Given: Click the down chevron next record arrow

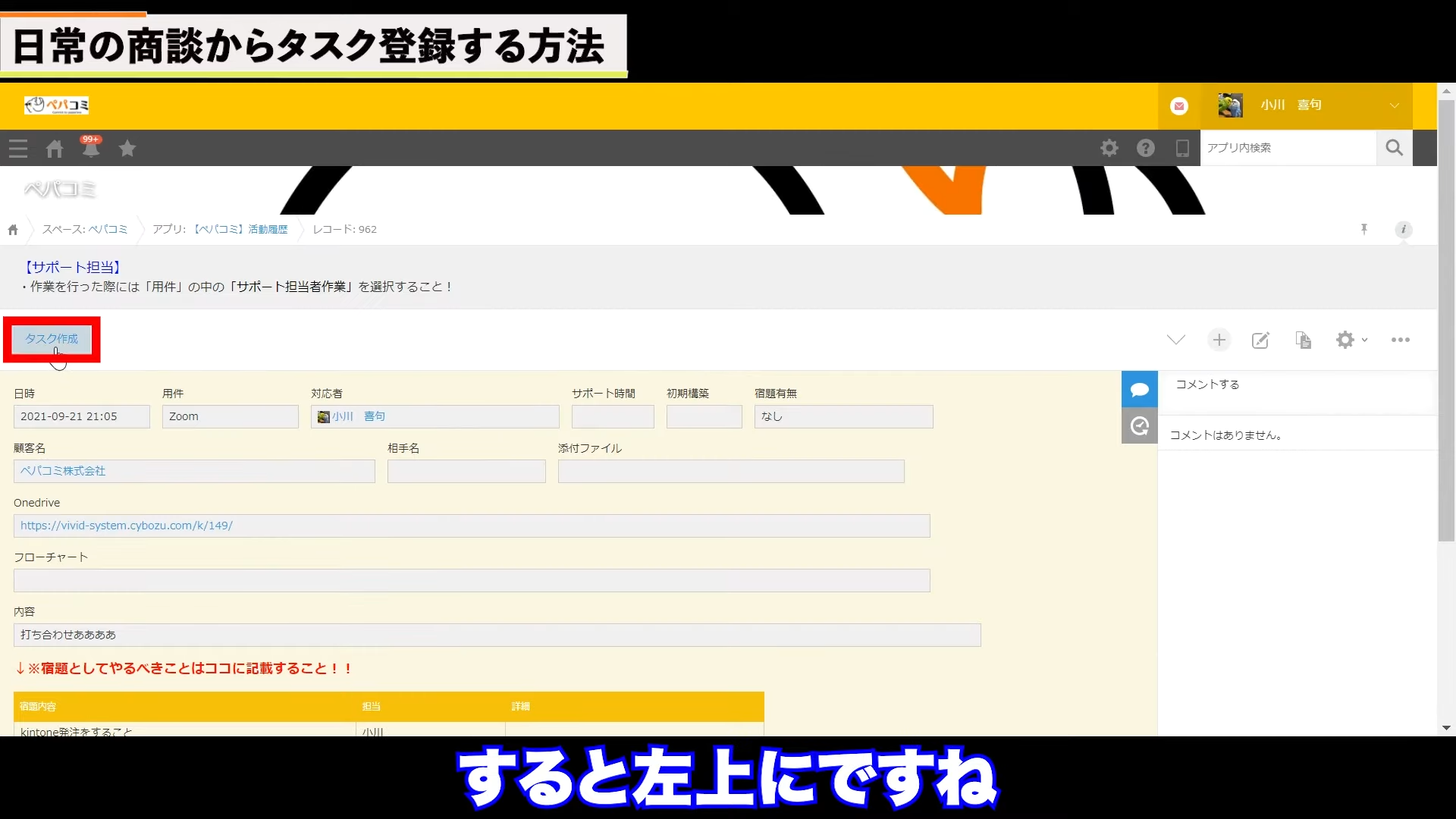Looking at the screenshot, I should click(x=1175, y=340).
